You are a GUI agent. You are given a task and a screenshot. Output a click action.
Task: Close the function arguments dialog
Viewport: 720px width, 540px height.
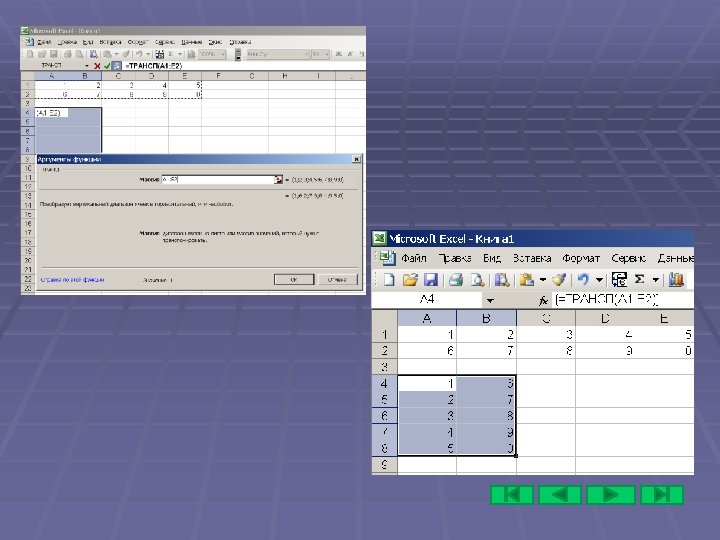pos(356,159)
